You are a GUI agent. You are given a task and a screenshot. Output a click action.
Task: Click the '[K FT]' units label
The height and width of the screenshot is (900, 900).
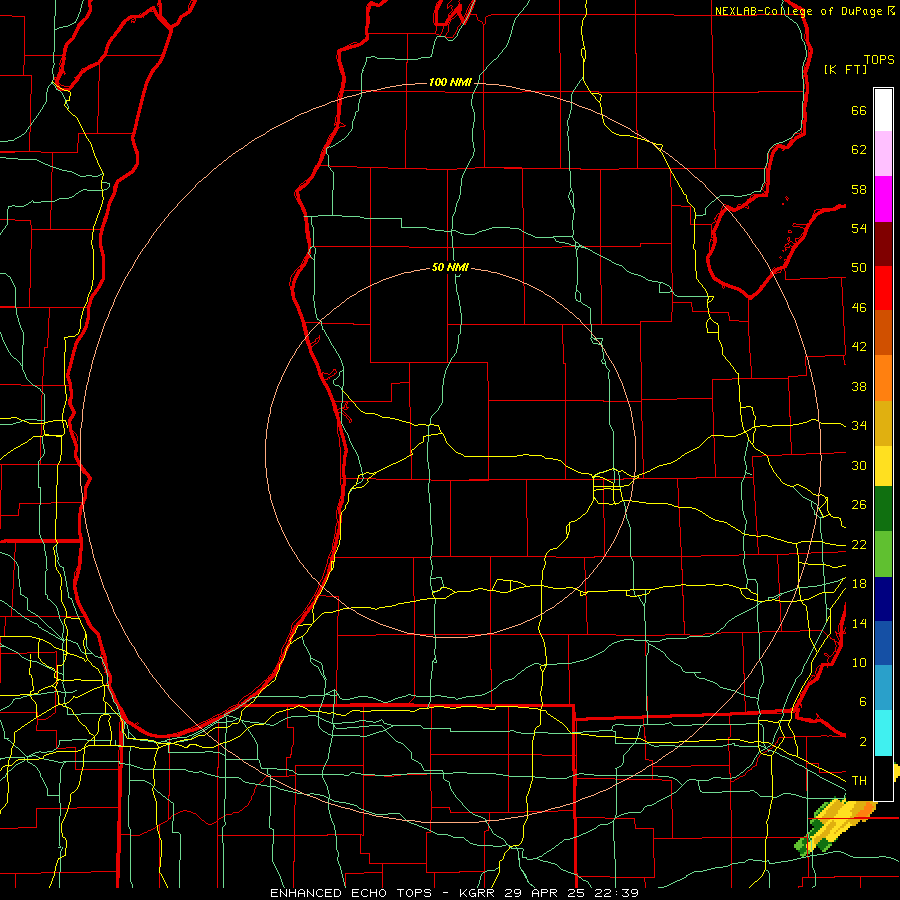point(845,69)
